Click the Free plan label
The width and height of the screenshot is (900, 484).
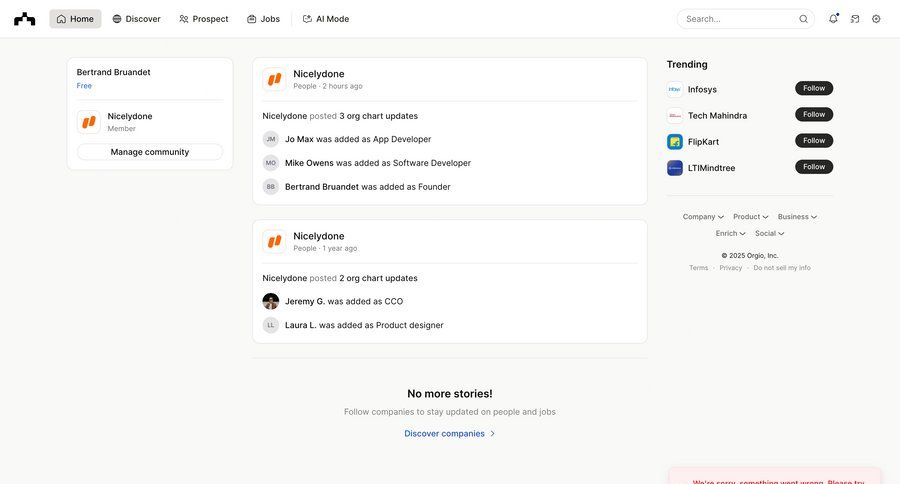[x=84, y=86]
